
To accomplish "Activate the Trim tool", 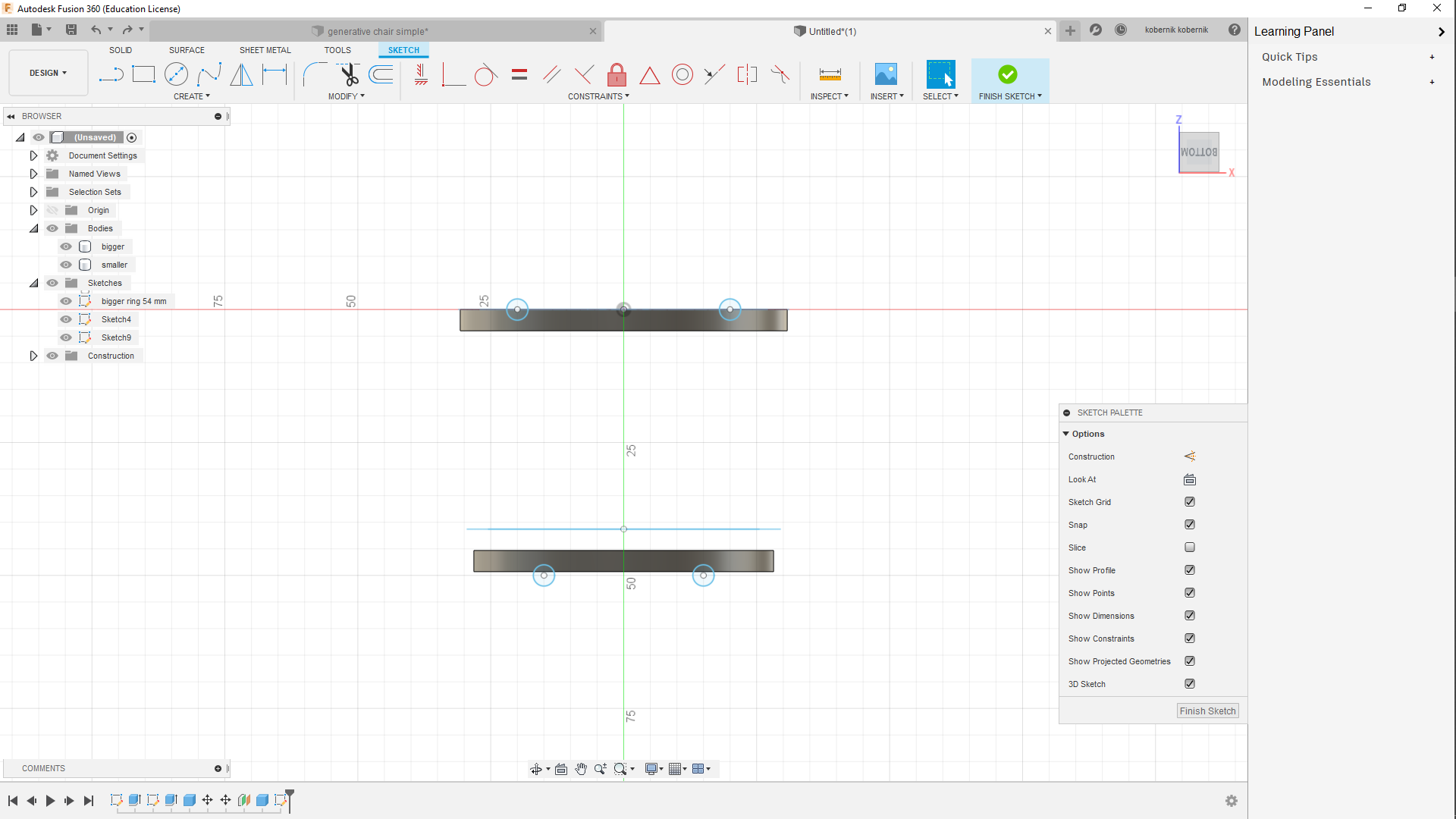I will point(348,74).
